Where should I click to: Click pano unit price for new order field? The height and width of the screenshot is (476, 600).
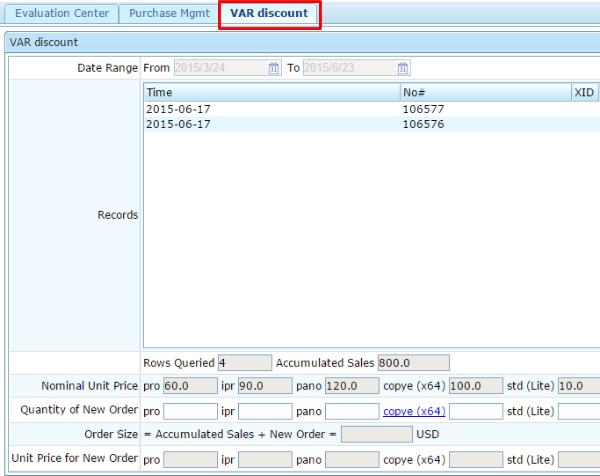[352, 460]
